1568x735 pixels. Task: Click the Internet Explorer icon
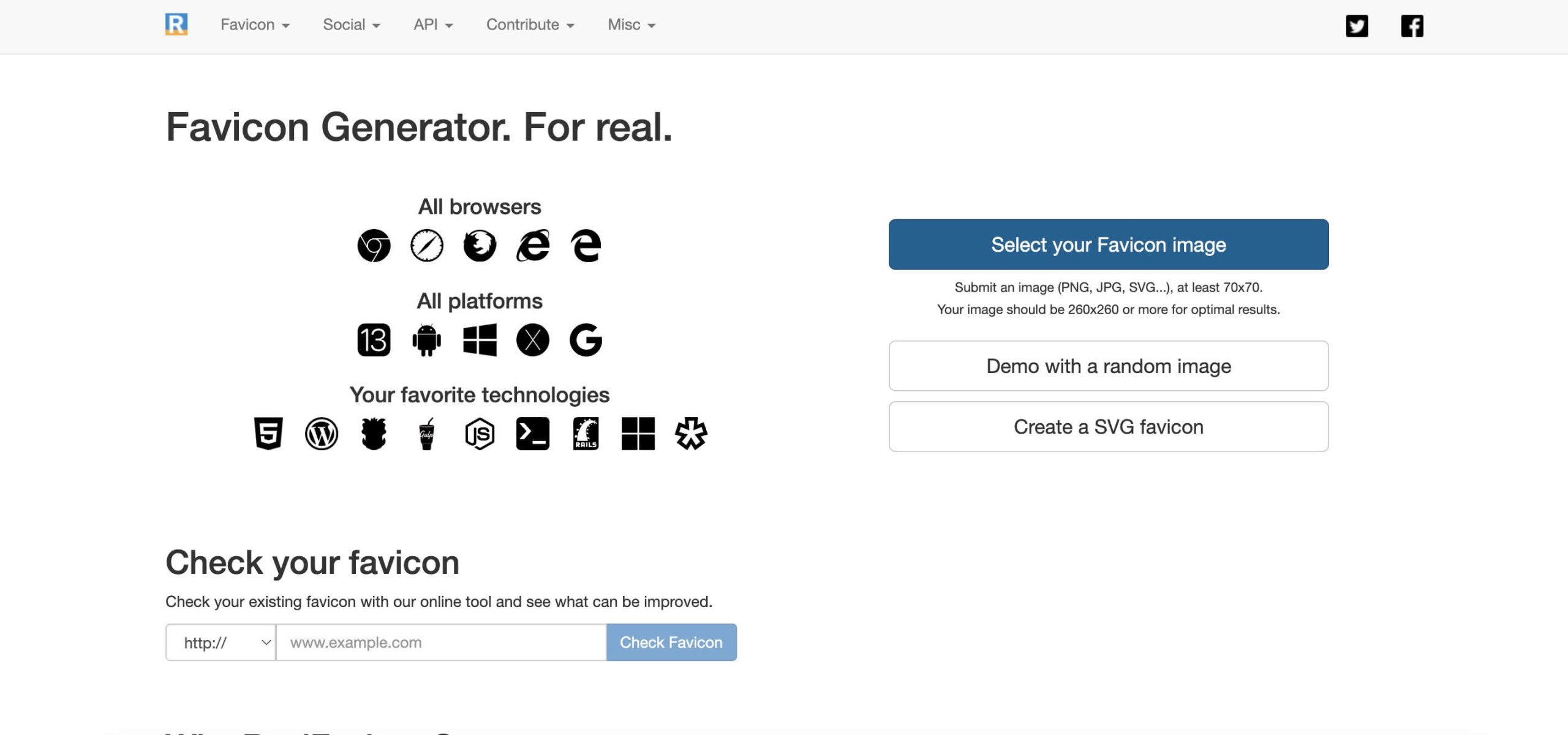click(533, 246)
